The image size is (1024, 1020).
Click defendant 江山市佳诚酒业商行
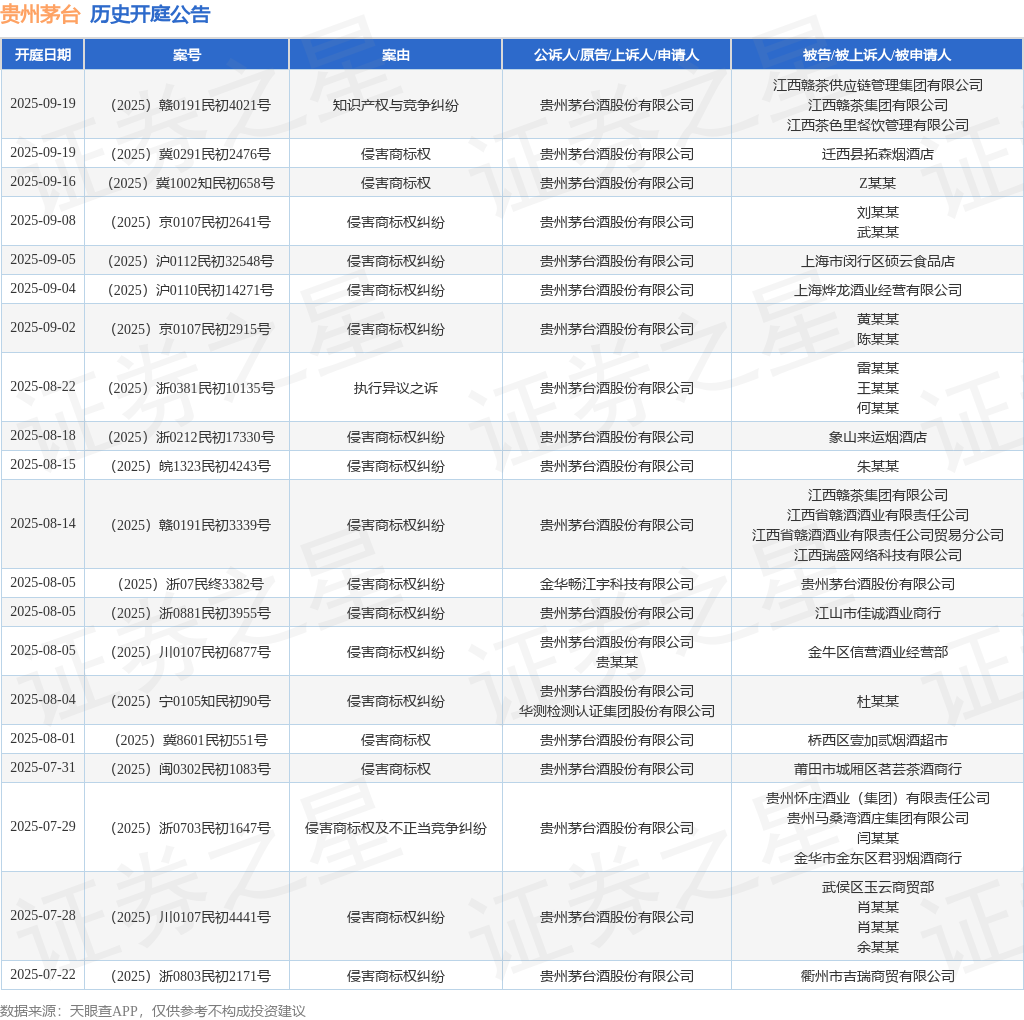pyautogui.click(x=878, y=613)
